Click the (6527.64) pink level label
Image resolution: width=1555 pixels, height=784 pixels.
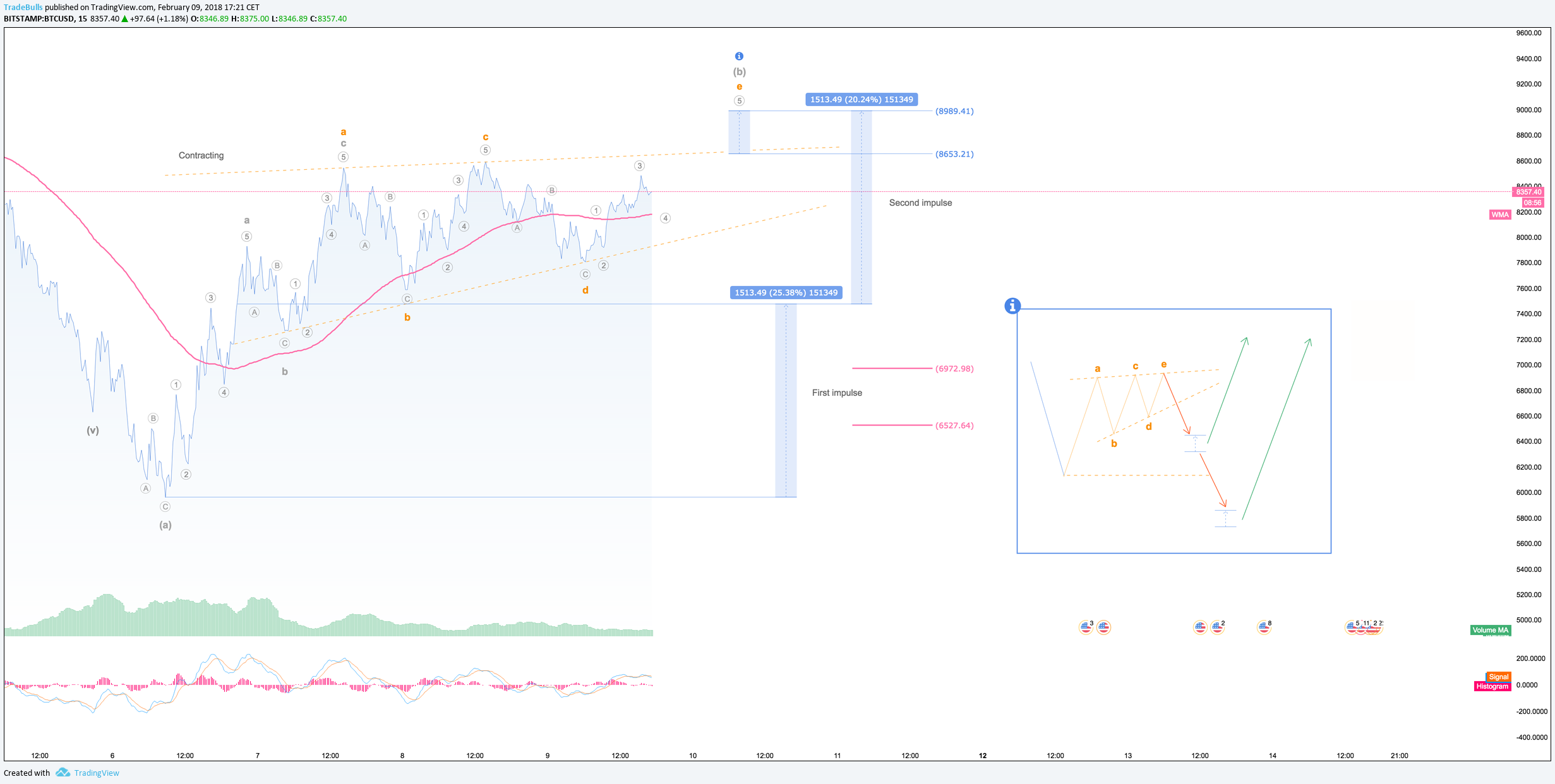[954, 425]
